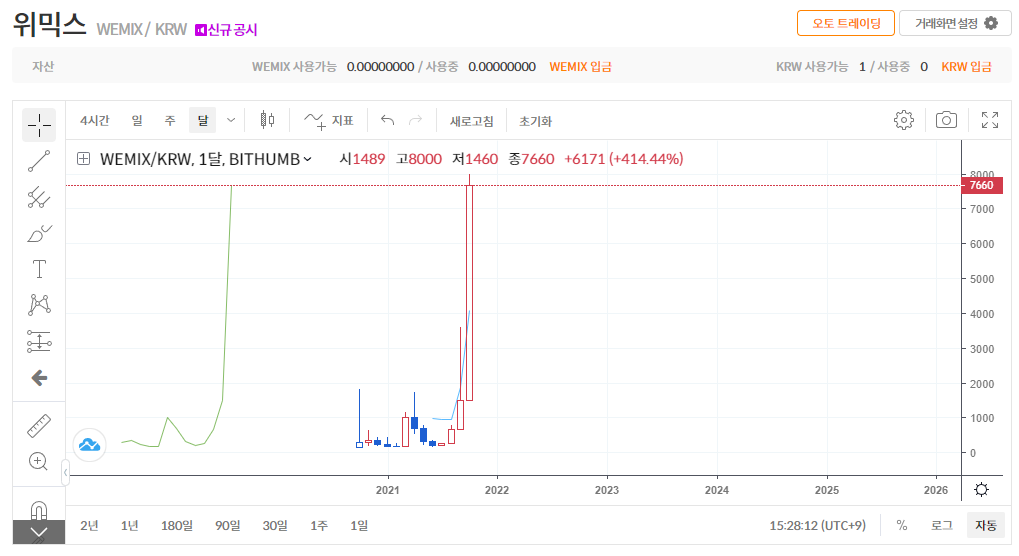Set range to 30일
This screenshot has height=556, width=1019.
[275, 525]
